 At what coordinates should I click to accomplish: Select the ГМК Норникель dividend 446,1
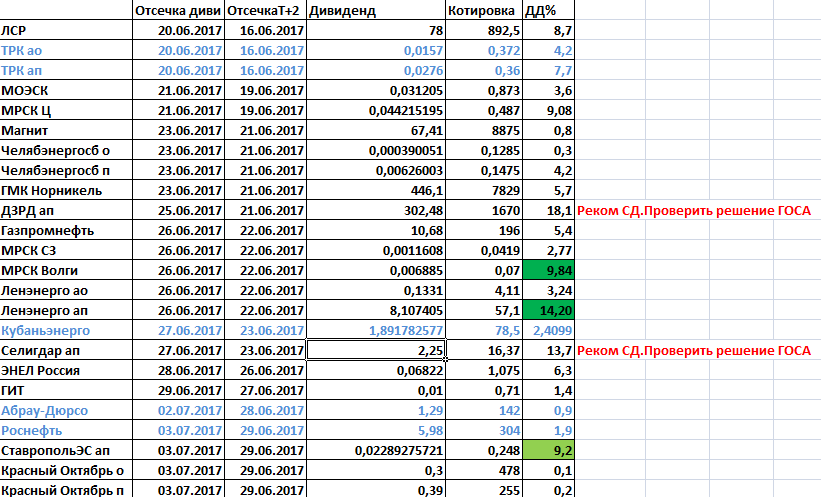376,191
